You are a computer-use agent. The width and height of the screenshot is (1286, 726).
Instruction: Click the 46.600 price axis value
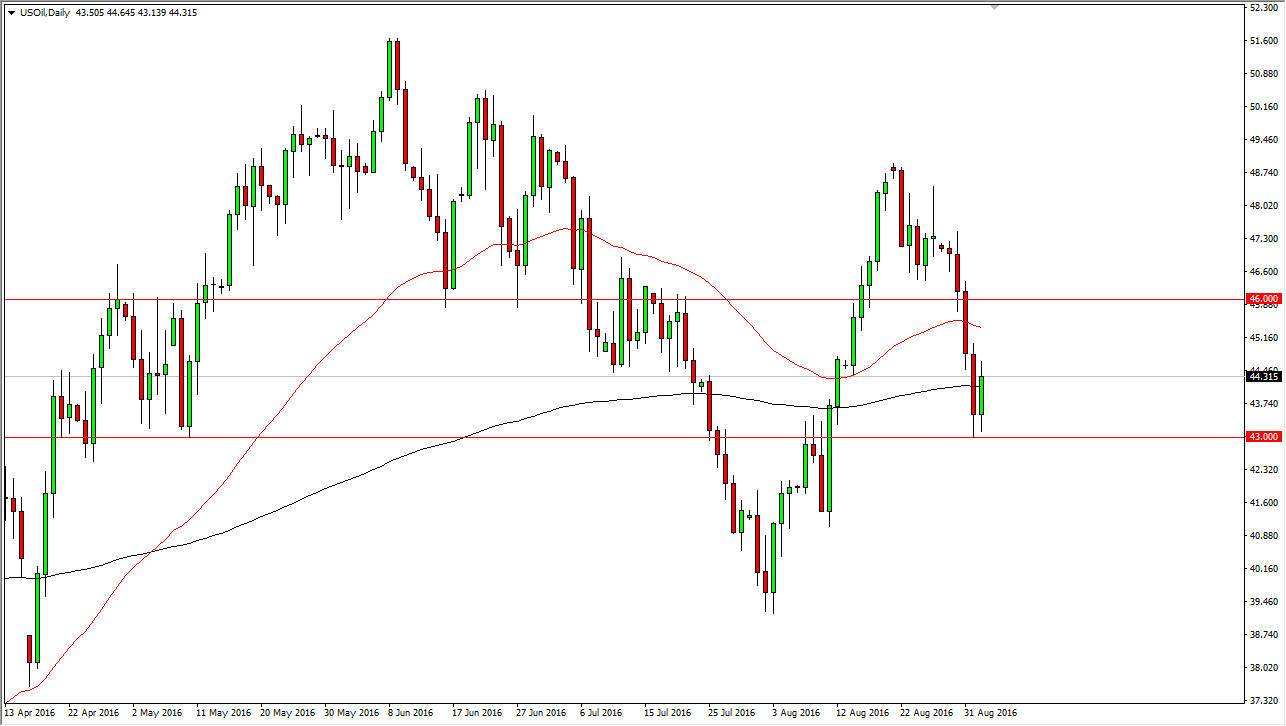click(1264, 272)
